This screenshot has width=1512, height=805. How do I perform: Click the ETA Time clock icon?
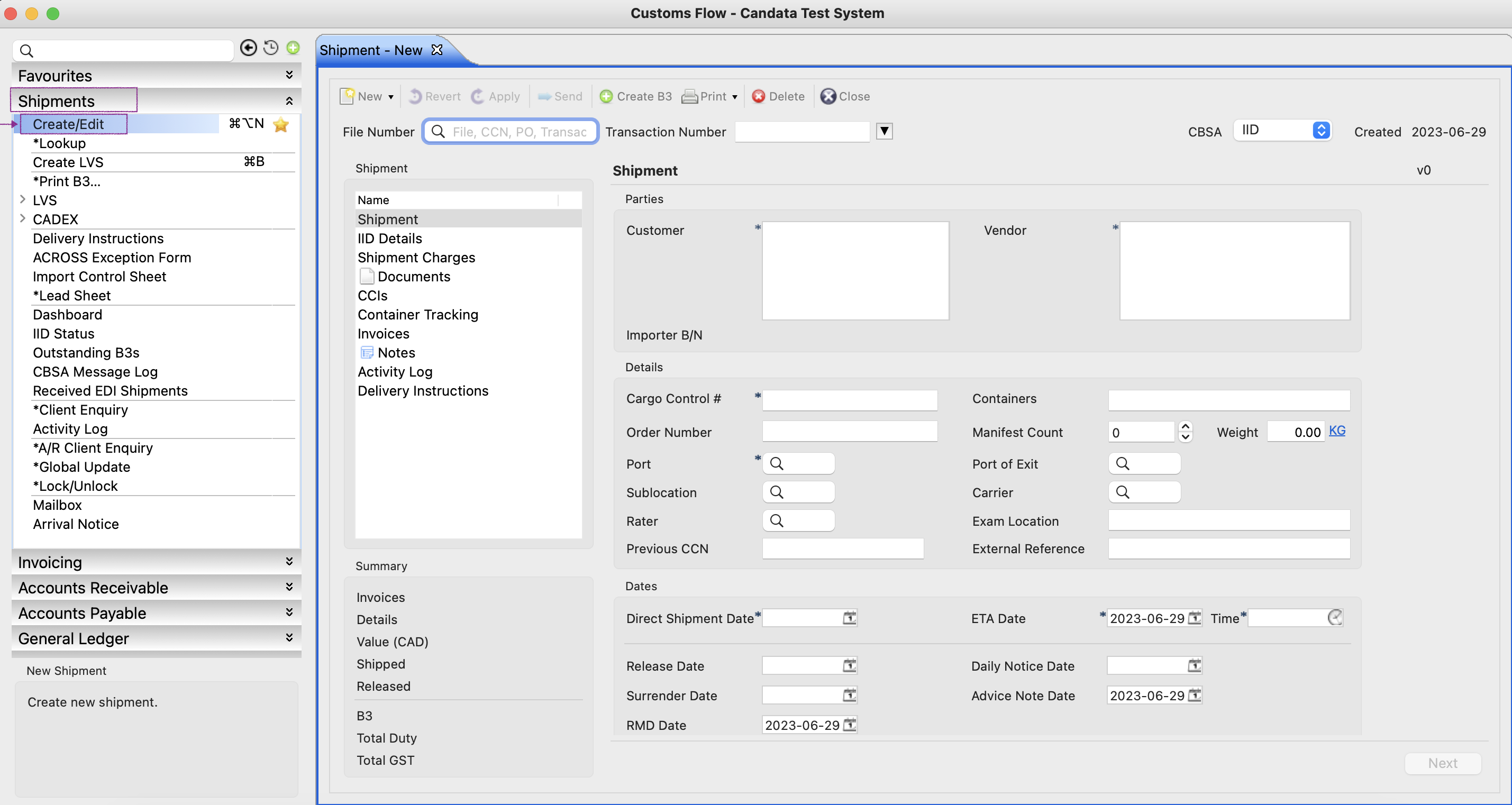(x=1335, y=618)
